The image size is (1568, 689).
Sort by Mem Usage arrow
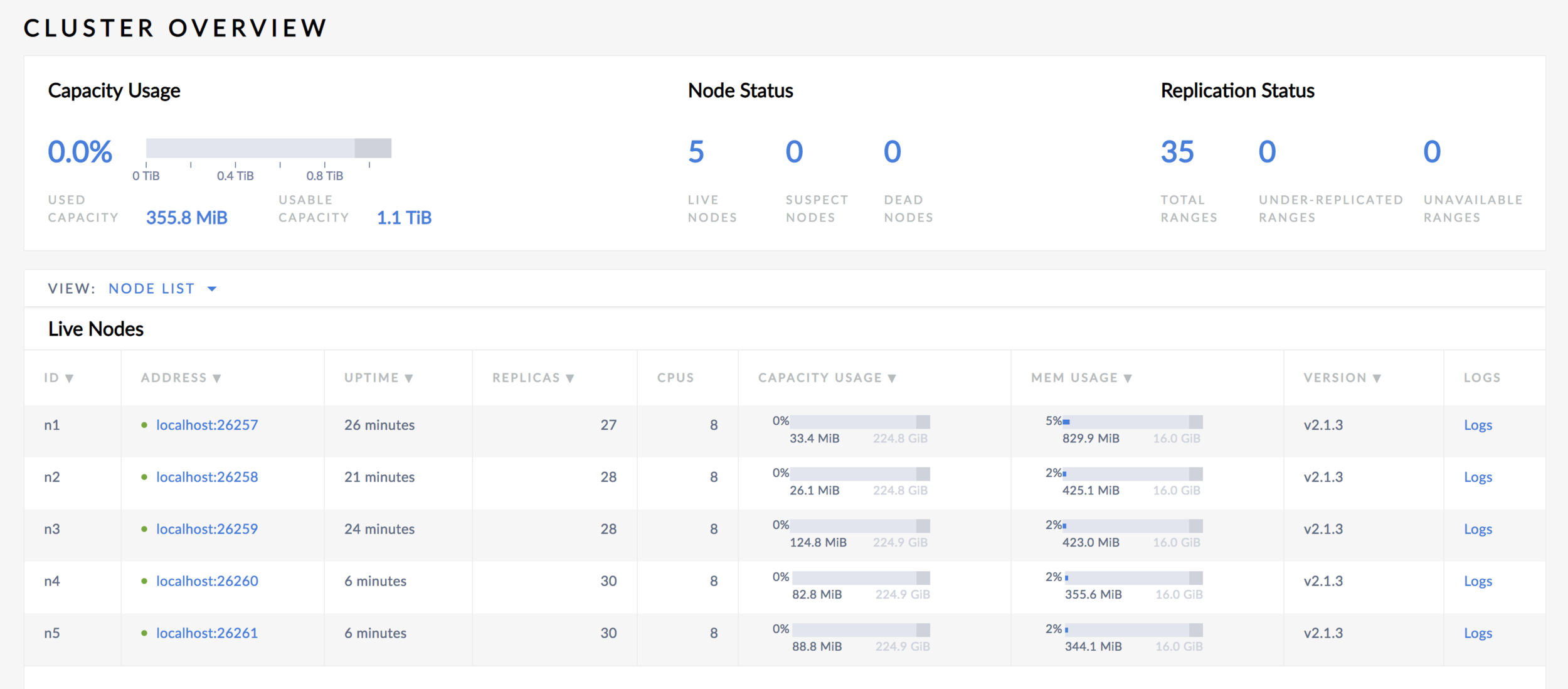tap(1128, 378)
